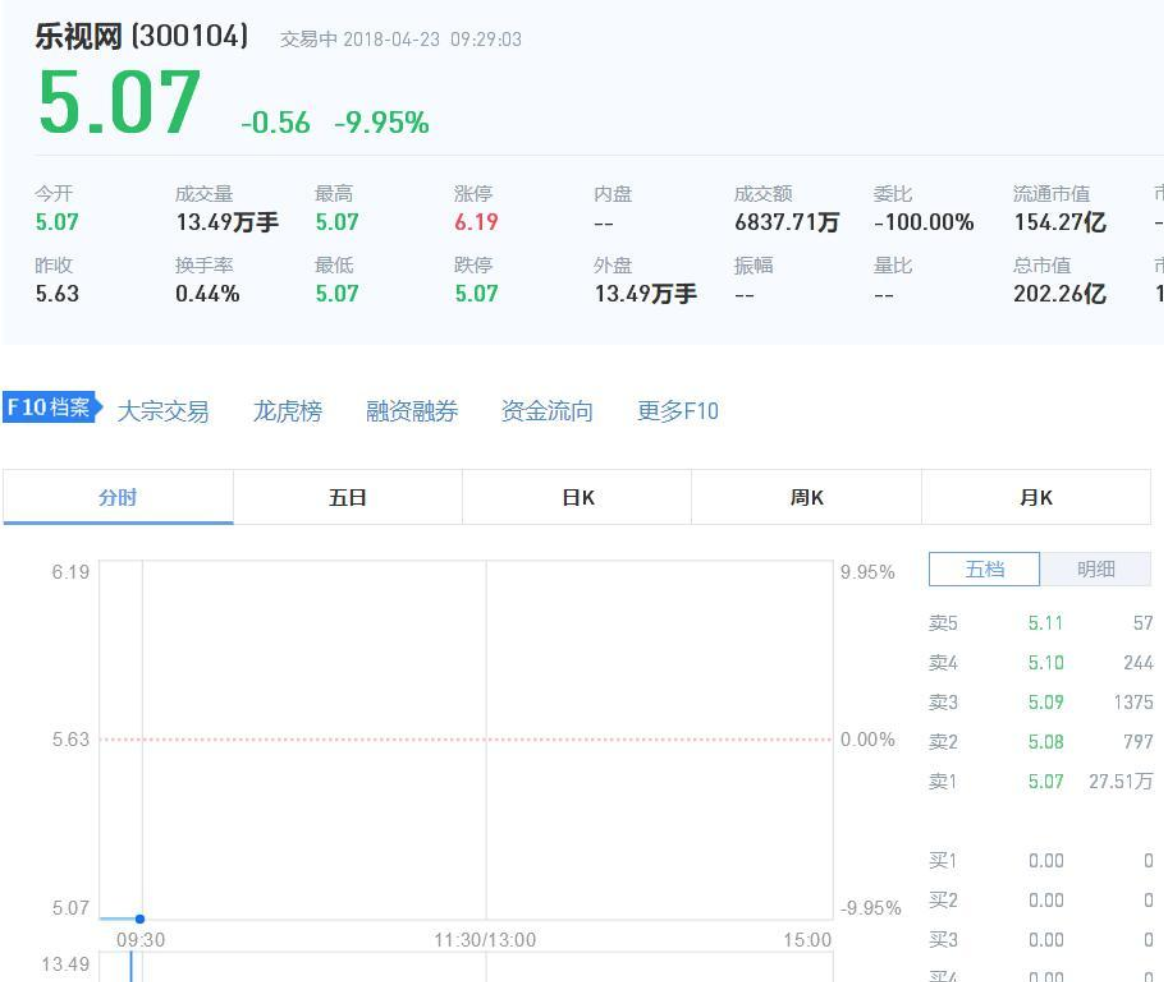Click the 流通市值 value 154.27亿

pos(1060,222)
